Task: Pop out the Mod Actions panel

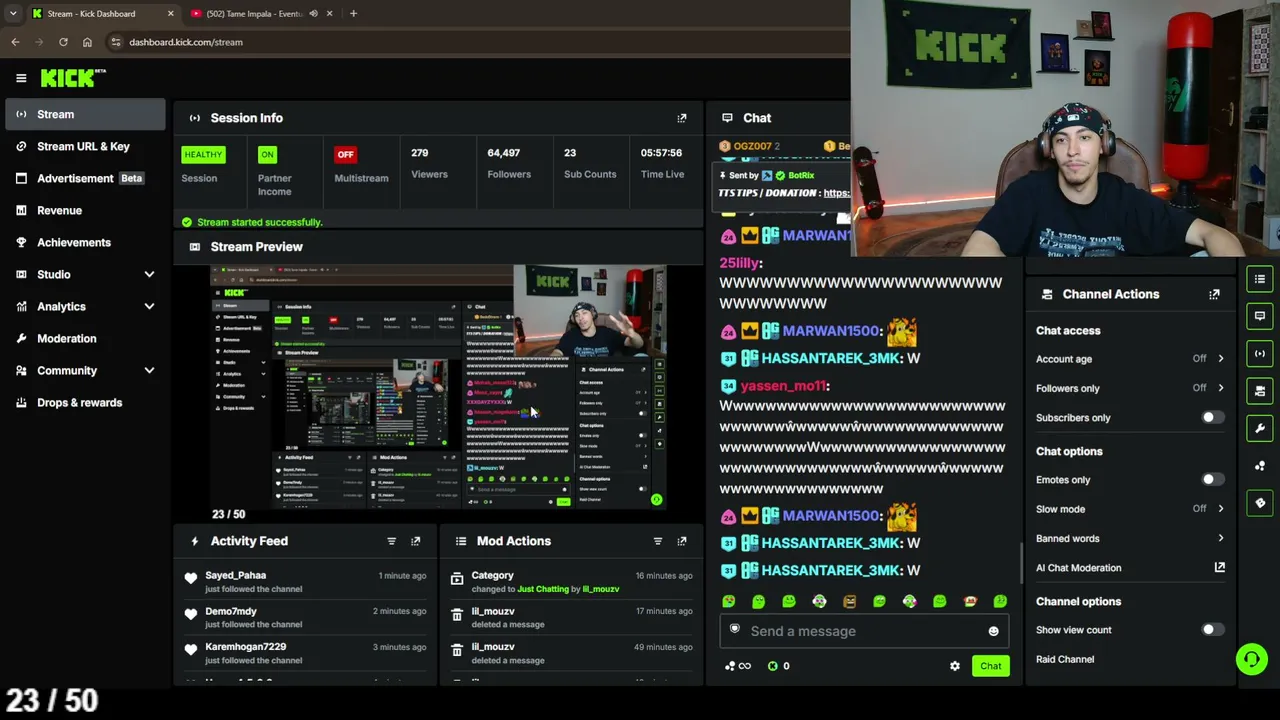Action: pyautogui.click(x=682, y=541)
